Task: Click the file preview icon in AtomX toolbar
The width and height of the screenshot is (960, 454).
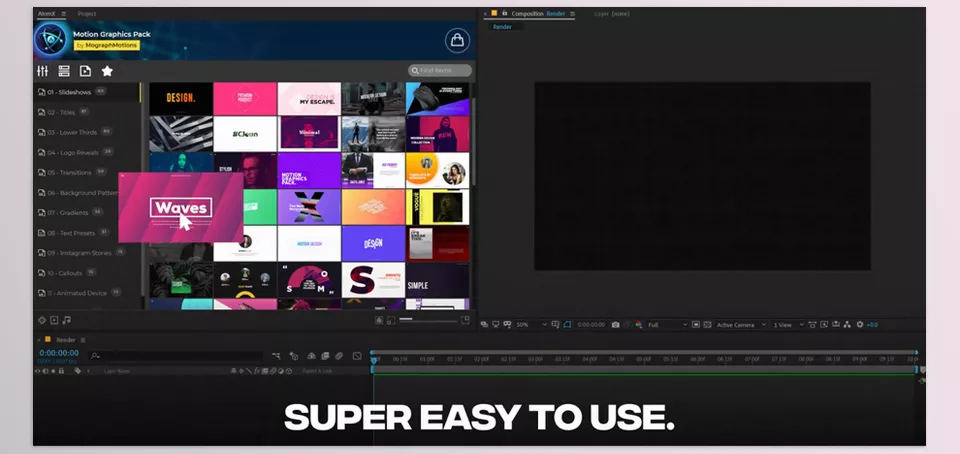Action: pos(85,71)
